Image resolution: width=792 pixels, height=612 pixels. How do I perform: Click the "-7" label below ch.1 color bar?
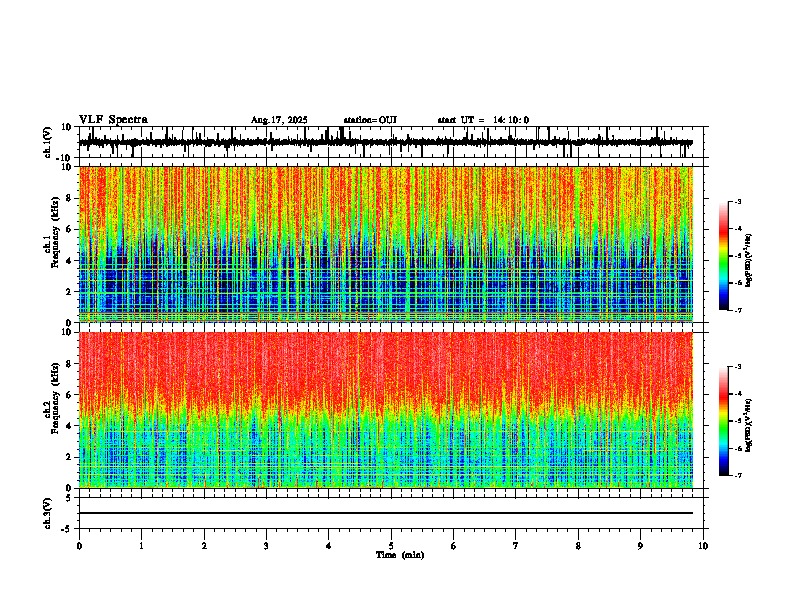[737, 310]
